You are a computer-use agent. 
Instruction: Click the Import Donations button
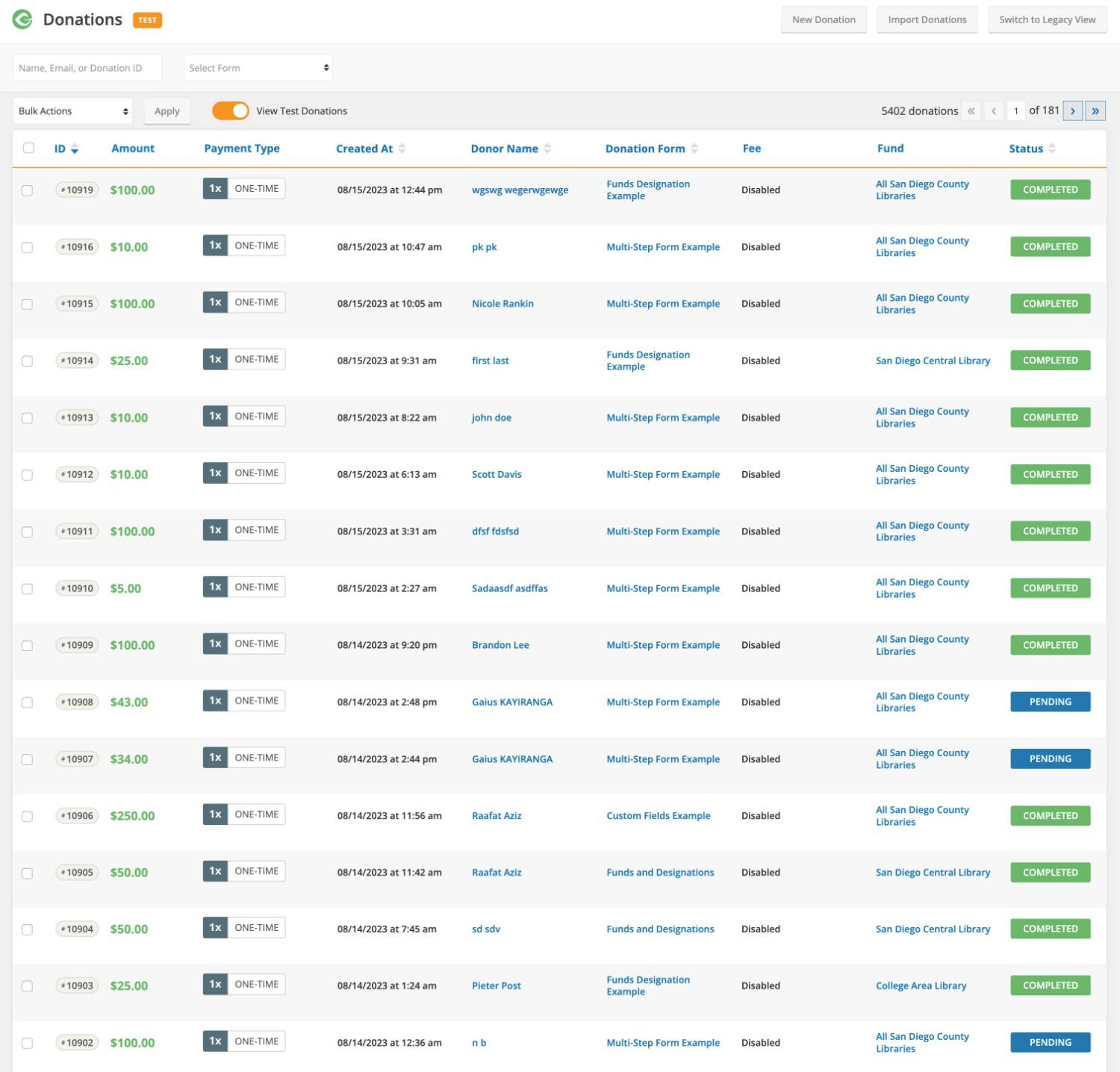[927, 19]
